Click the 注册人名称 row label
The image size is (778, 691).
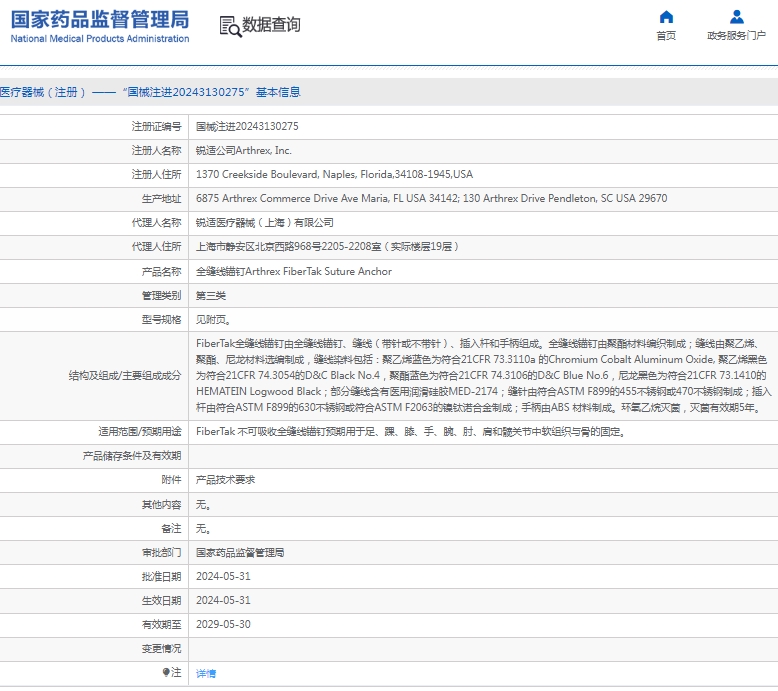[x=156, y=150]
